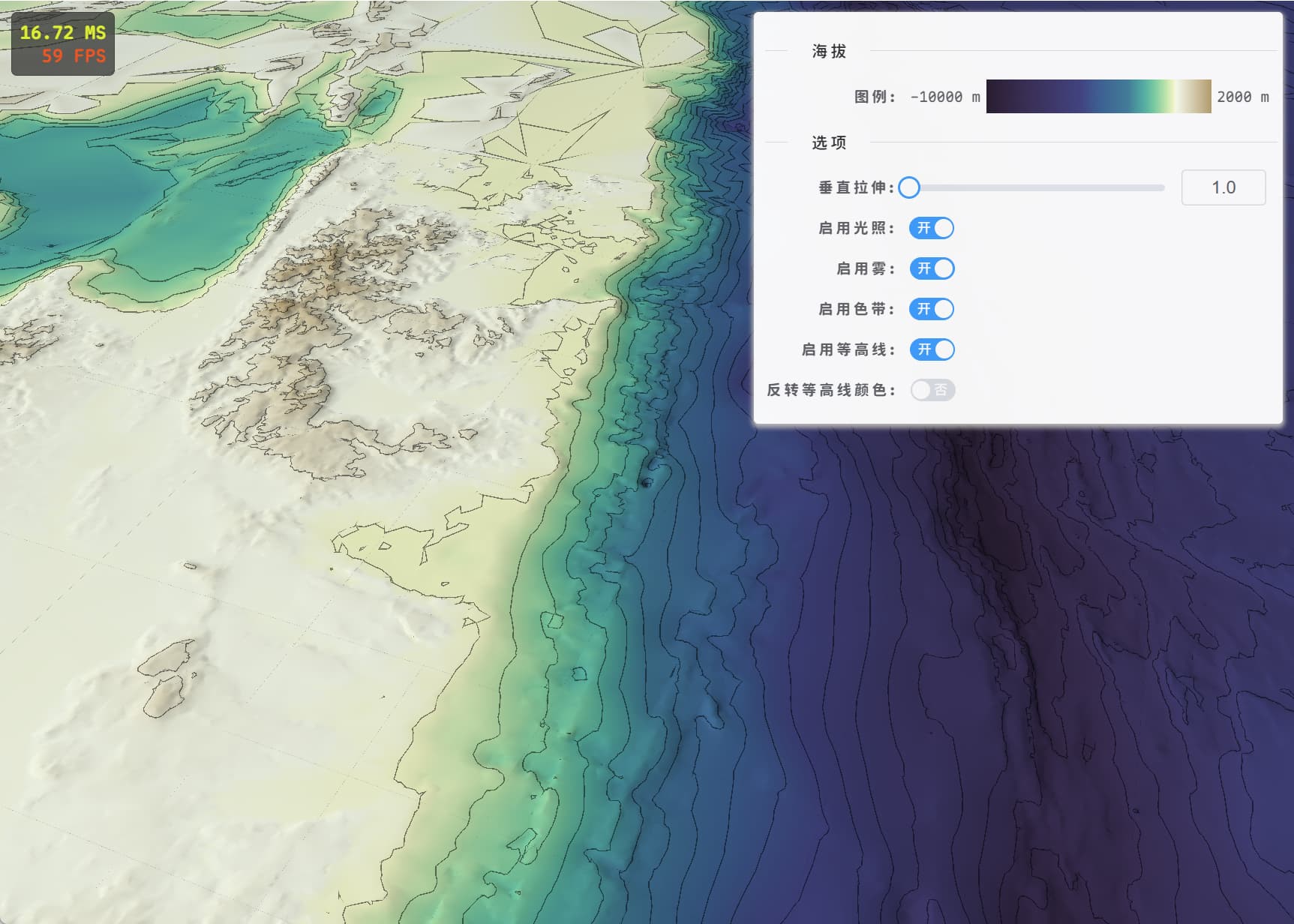Click the 16.72 MS frame time readout
The width and height of the screenshot is (1294, 924).
[63, 32]
